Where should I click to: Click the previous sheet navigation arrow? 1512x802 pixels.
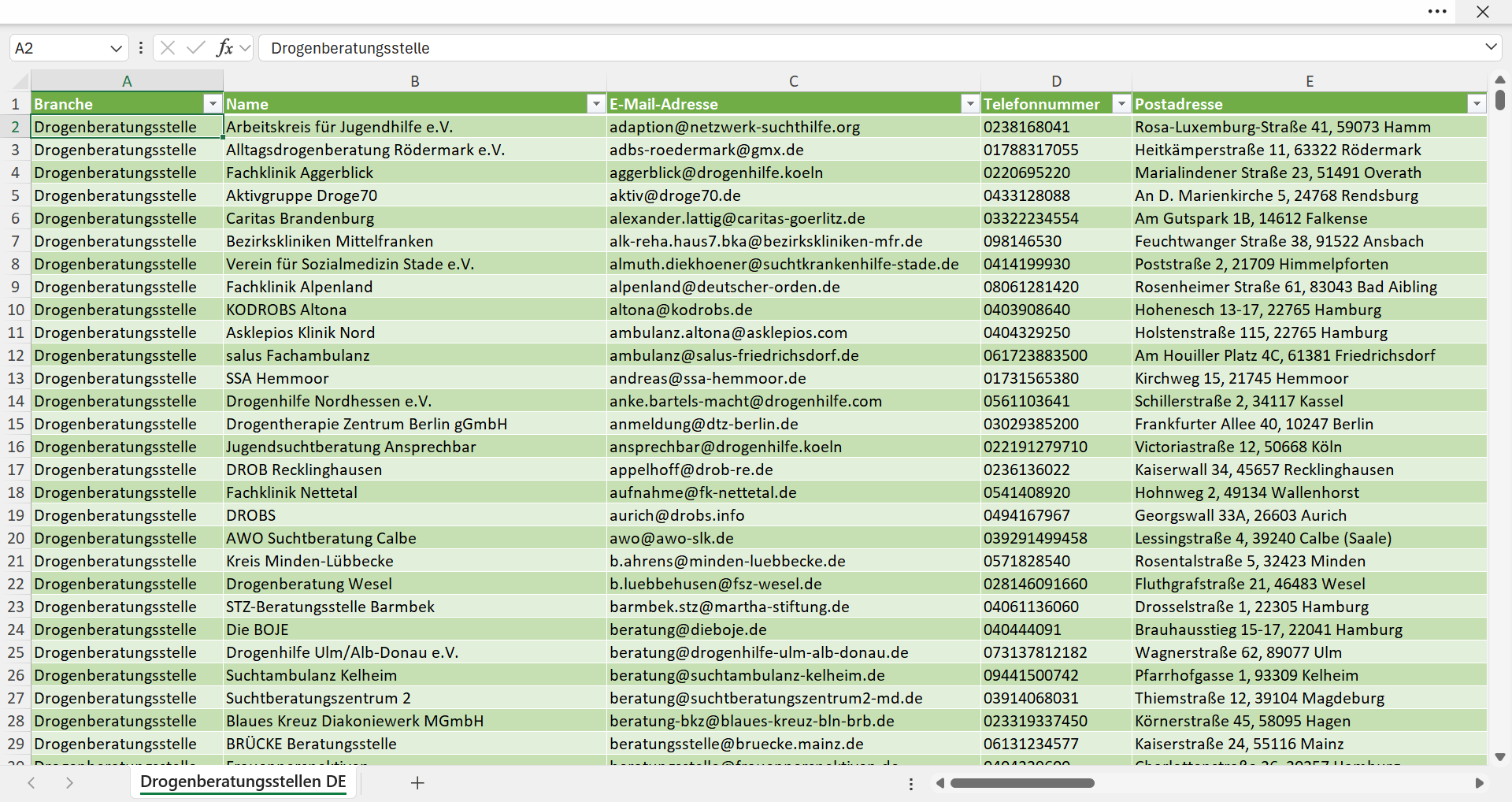tap(31, 783)
